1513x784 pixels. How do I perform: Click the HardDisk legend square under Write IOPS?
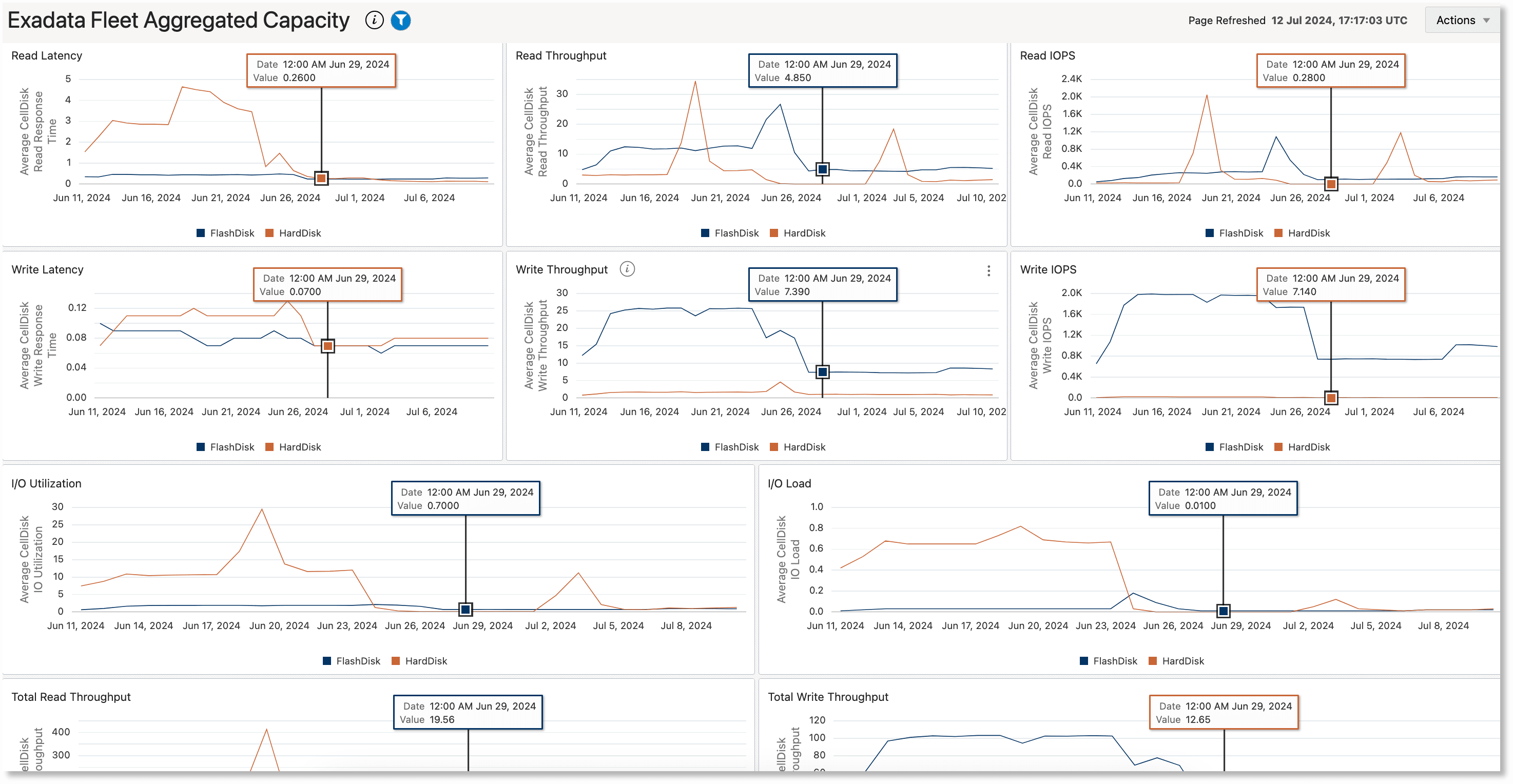[x=1277, y=446]
